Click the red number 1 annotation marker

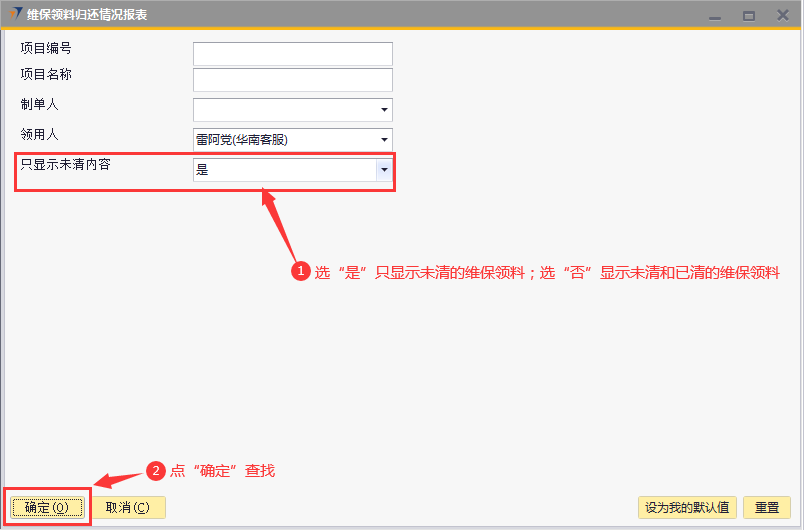coord(300,272)
